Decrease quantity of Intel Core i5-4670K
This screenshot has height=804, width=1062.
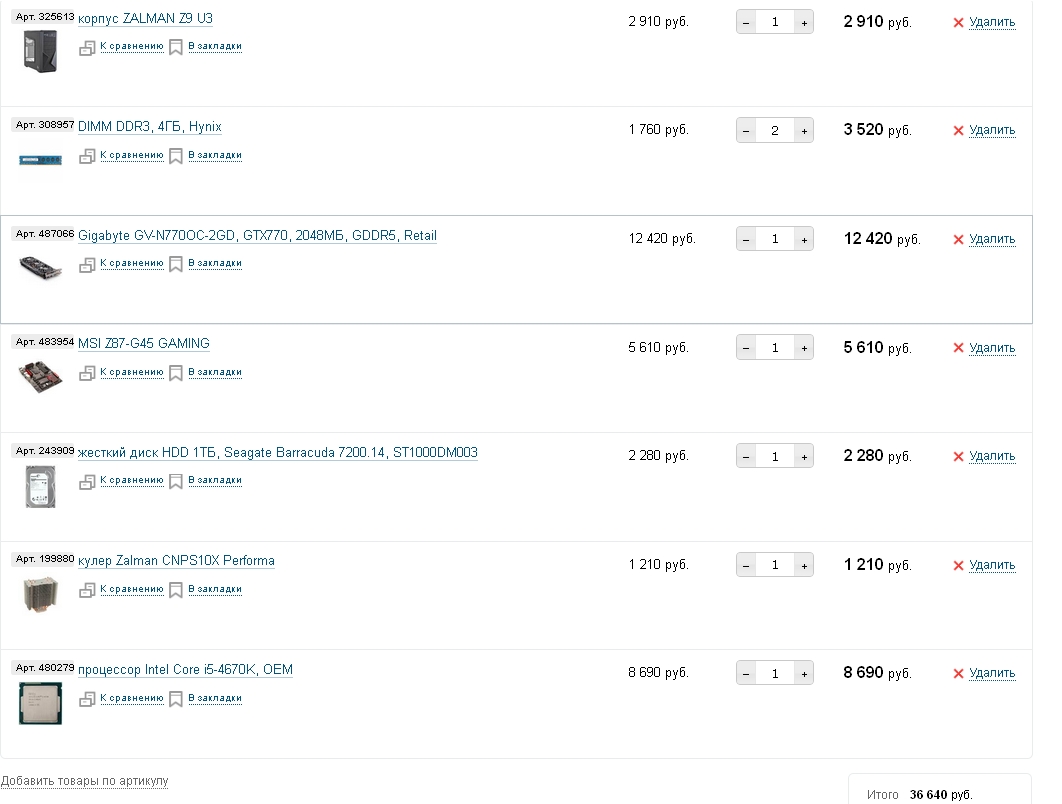746,674
